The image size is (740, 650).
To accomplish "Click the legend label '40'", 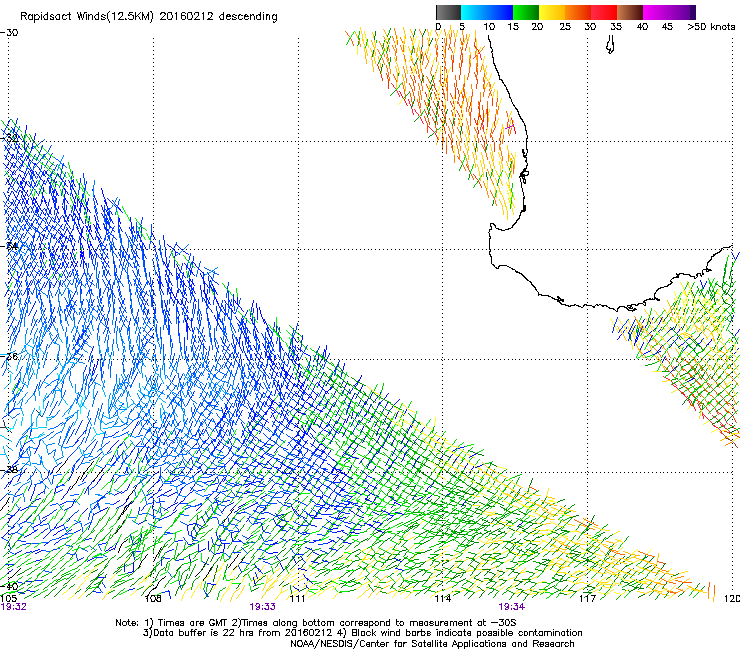I will coord(642,27).
